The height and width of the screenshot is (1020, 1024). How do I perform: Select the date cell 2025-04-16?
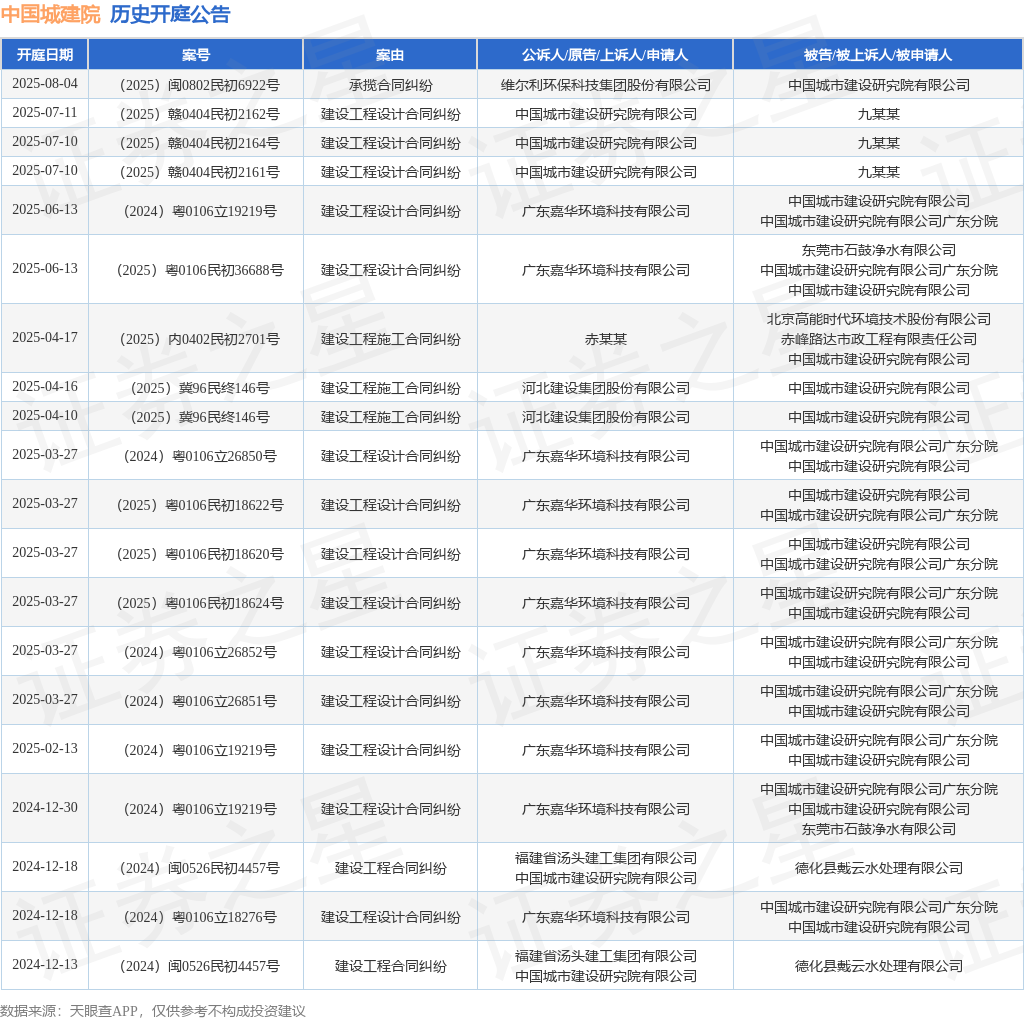[44, 387]
